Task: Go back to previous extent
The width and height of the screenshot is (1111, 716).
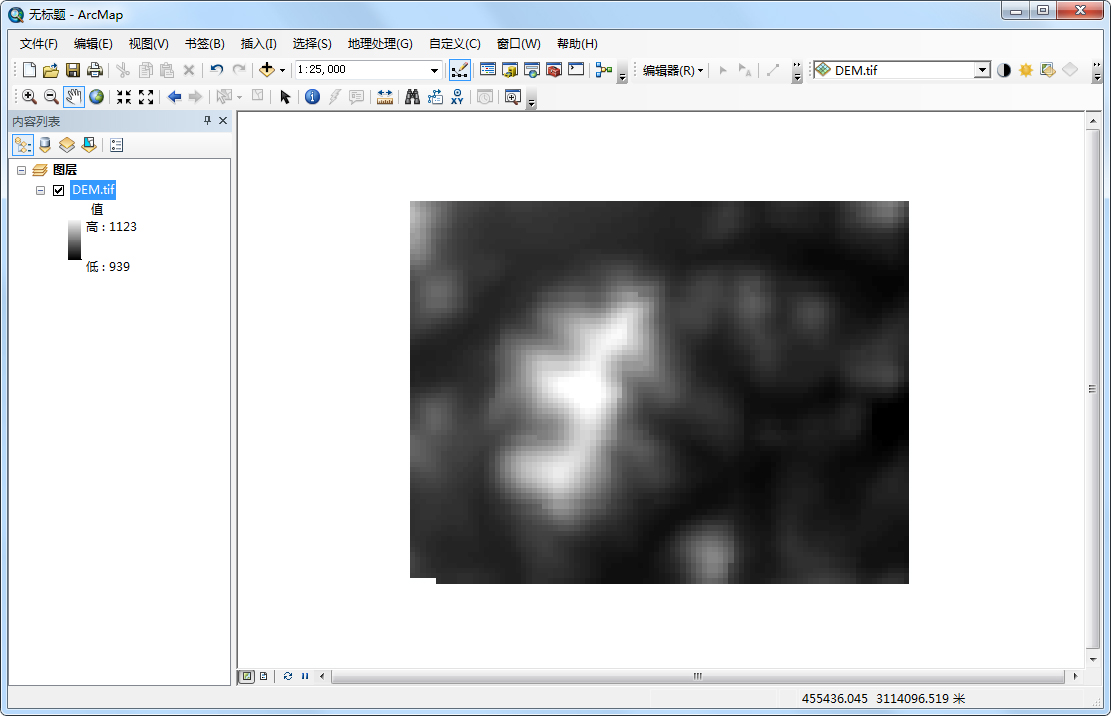Action: tap(174, 96)
